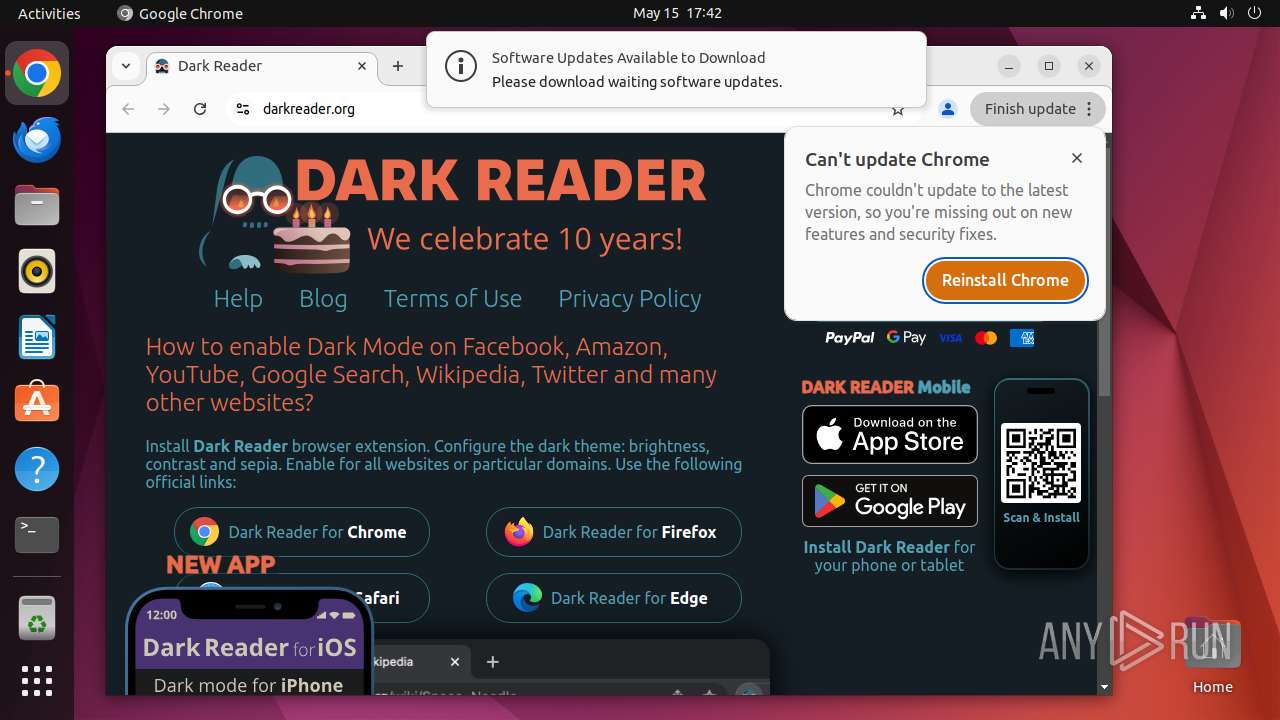The image size is (1280, 720).
Task: Open the Trash icon in dock
Action: pyautogui.click(x=37, y=617)
